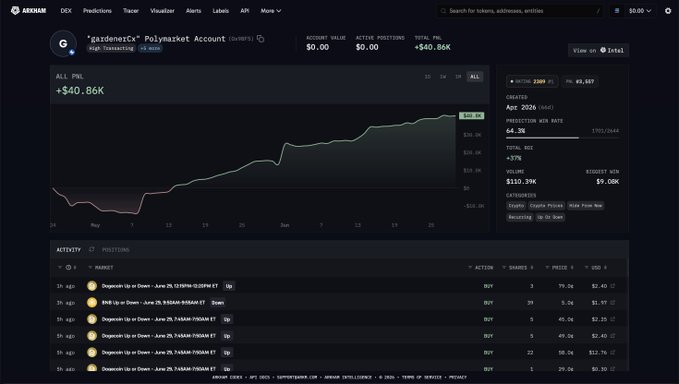Viewport: 679px width, 384px height.
Task: Open the DEX menu item
Action: tap(66, 11)
